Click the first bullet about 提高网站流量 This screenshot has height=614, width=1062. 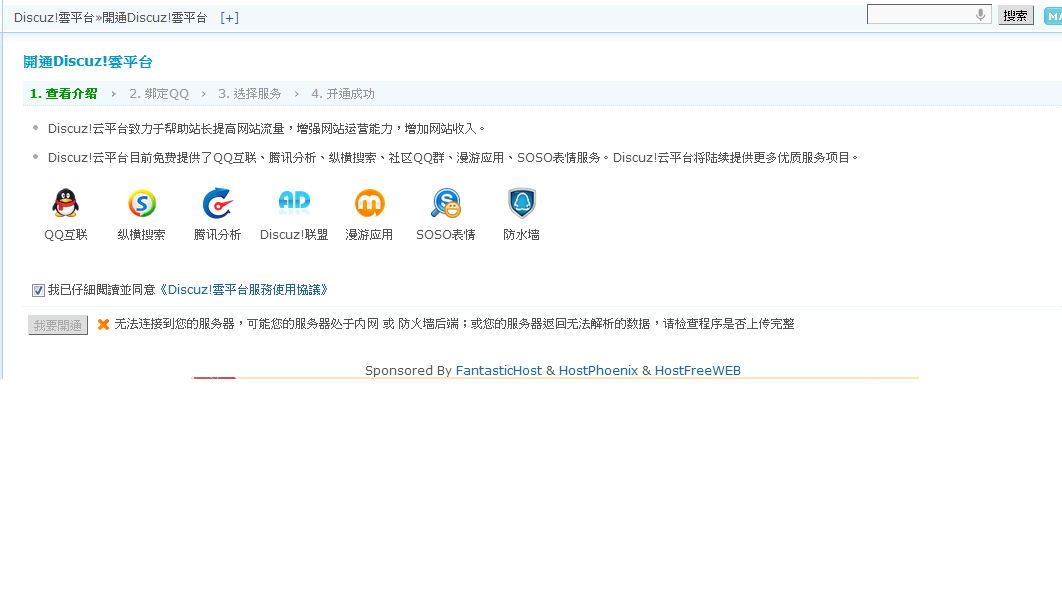267,128
